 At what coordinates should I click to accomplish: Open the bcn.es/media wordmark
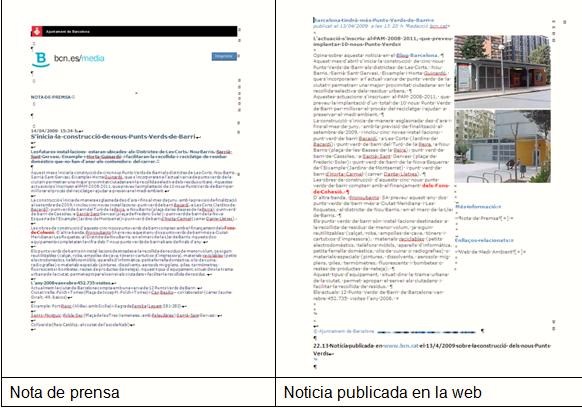pyautogui.click(x=79, y=58)
